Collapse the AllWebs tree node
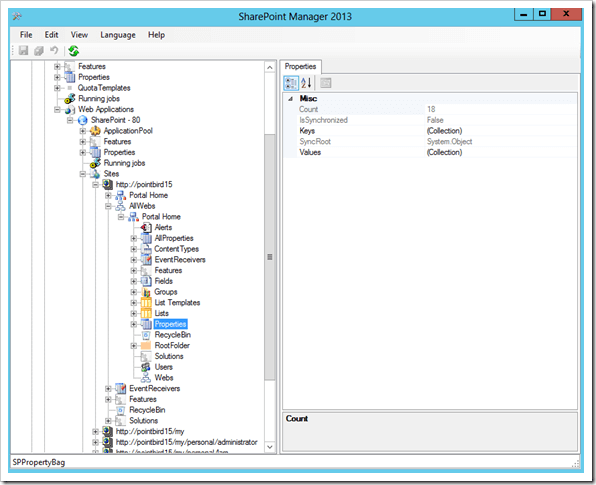This screenshot has width=596, height=485. (x=108, y=206)
